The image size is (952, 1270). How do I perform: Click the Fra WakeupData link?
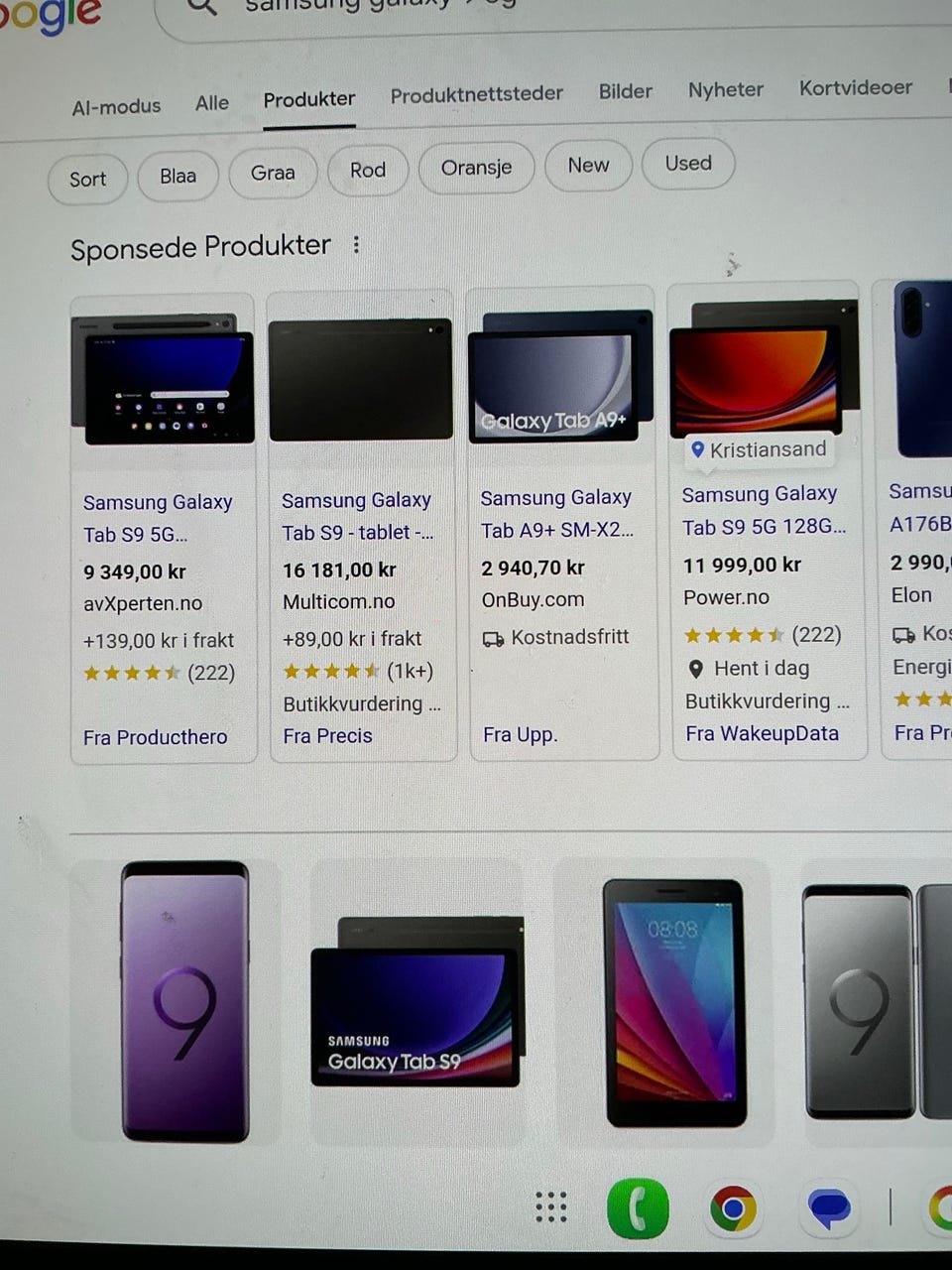[762, 733]
